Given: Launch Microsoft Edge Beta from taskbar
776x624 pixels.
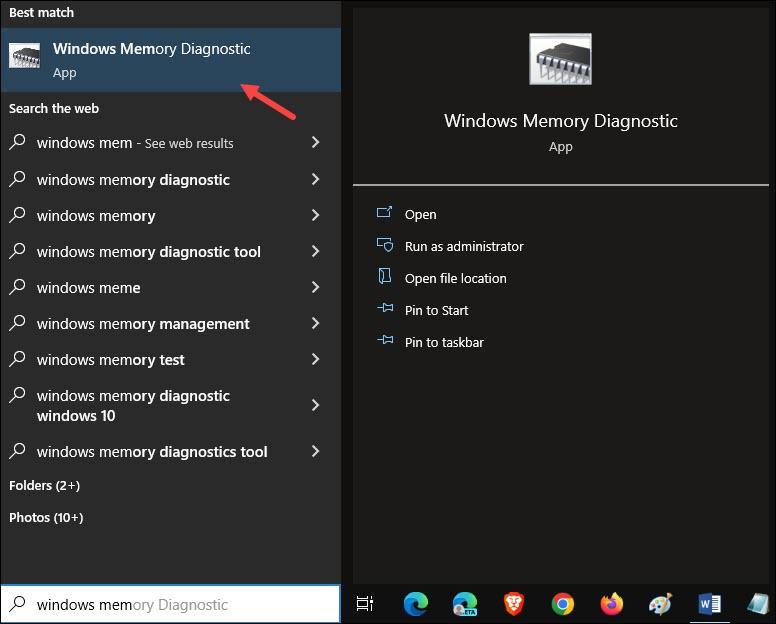Looking at the screenshot, I should (x=465, y=604).
